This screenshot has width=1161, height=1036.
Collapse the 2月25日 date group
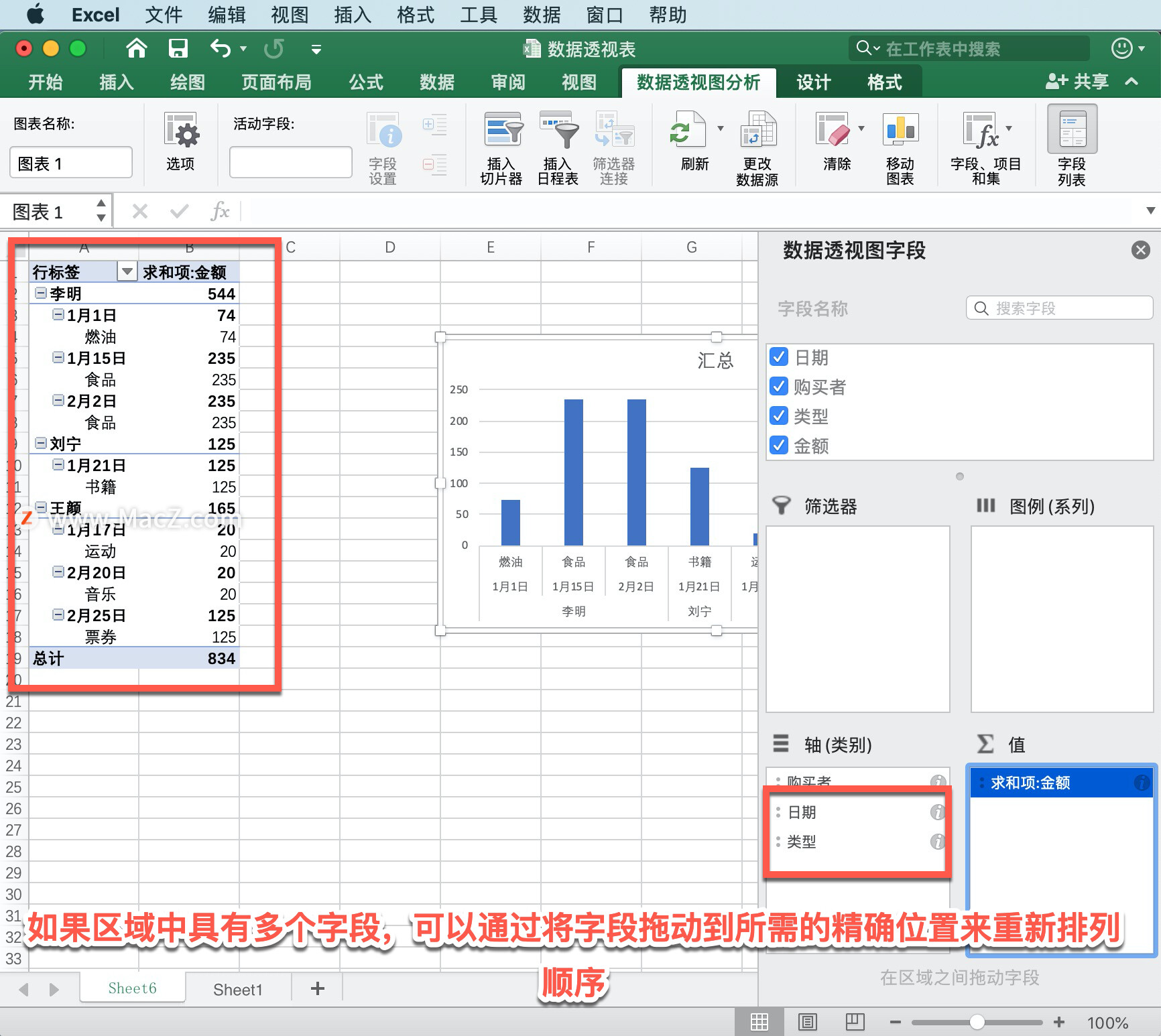coord(58,614)
